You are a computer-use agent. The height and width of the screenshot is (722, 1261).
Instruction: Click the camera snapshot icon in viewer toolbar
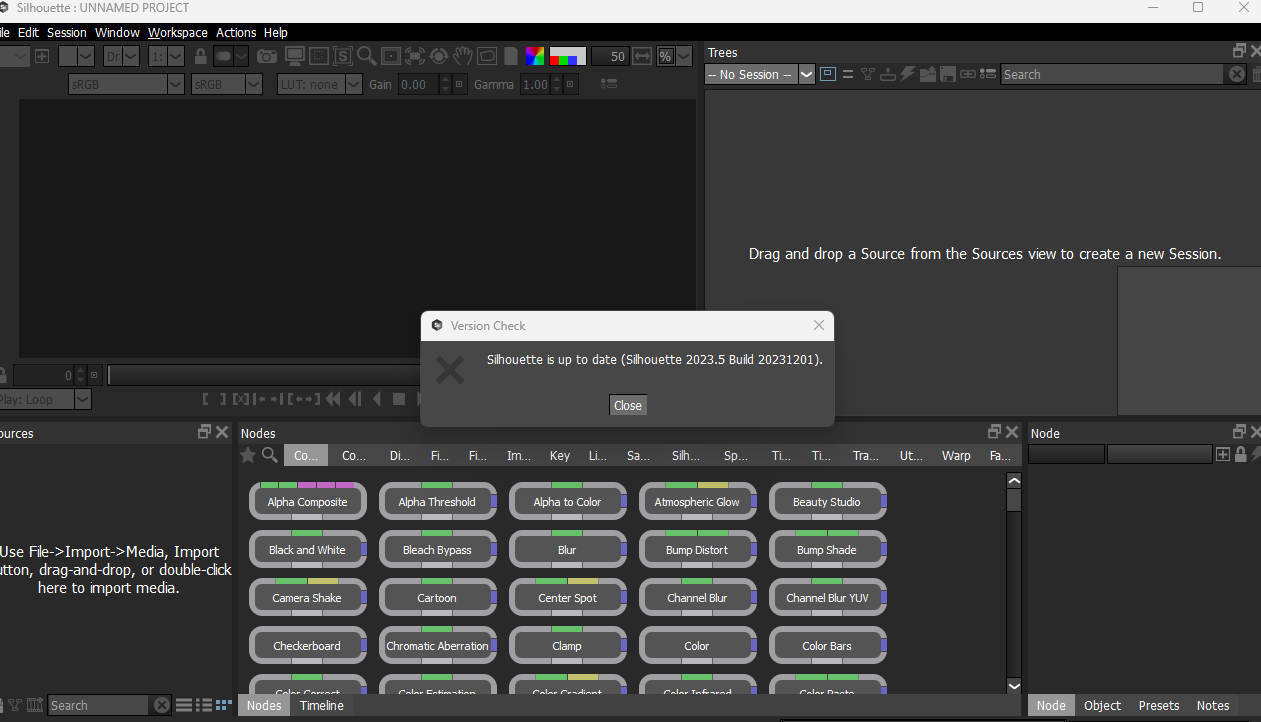pyautogui.click(x=267, y=56)
